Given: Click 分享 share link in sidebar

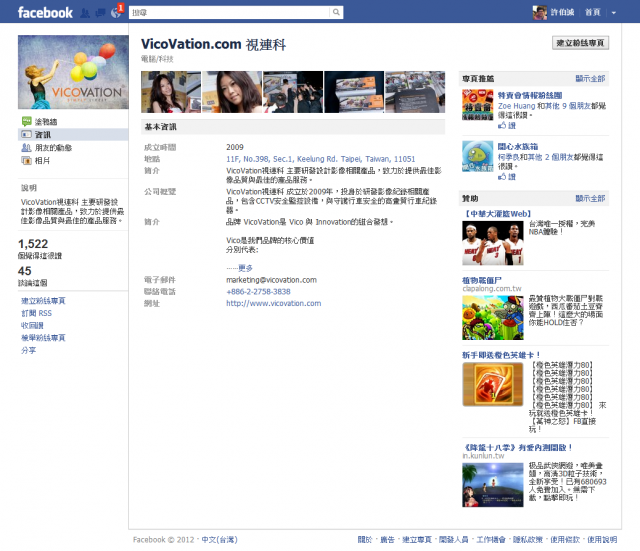Looking at the screenshot, I should tap(29, 350).
